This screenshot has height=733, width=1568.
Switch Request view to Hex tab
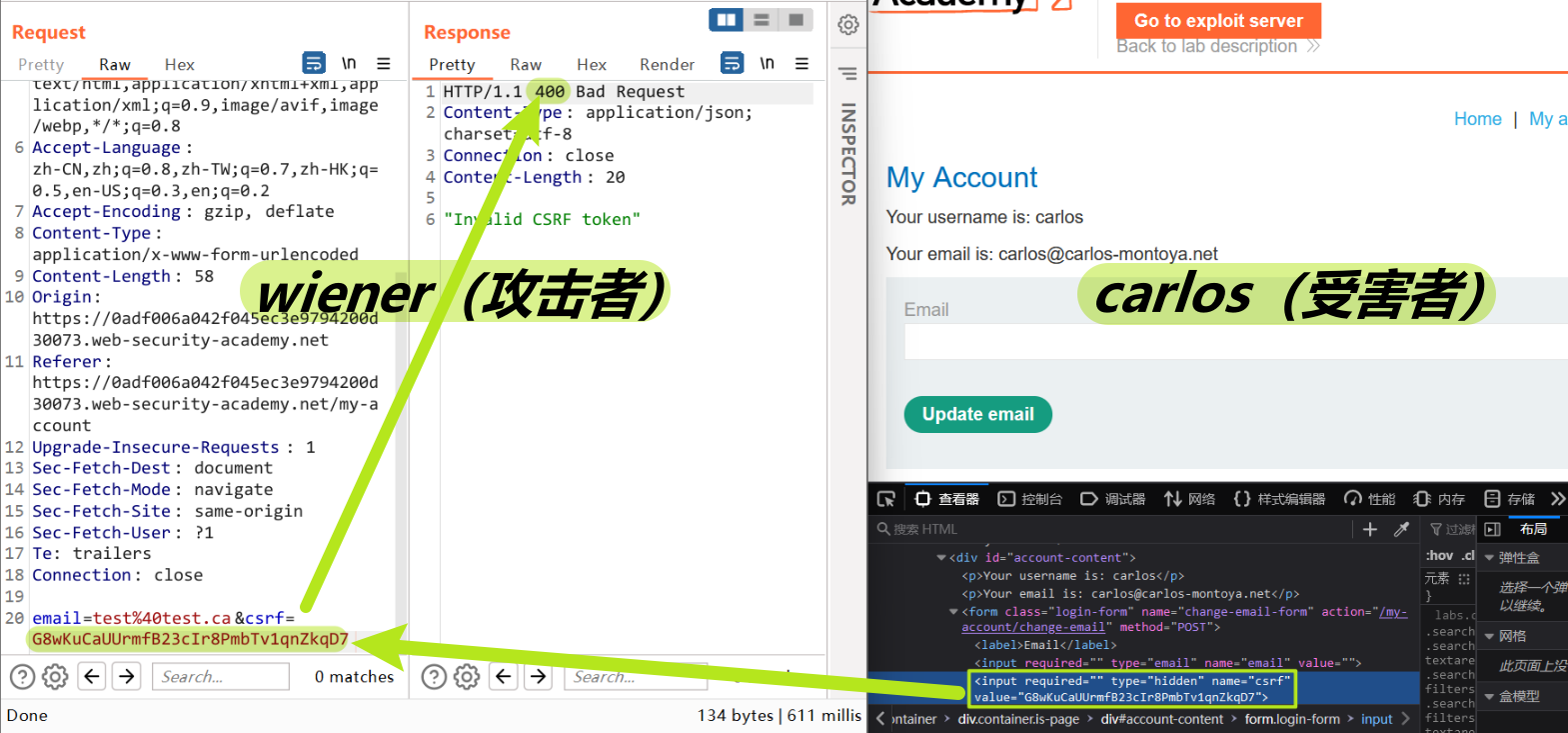pyautogui.click(x=180, y=64)
